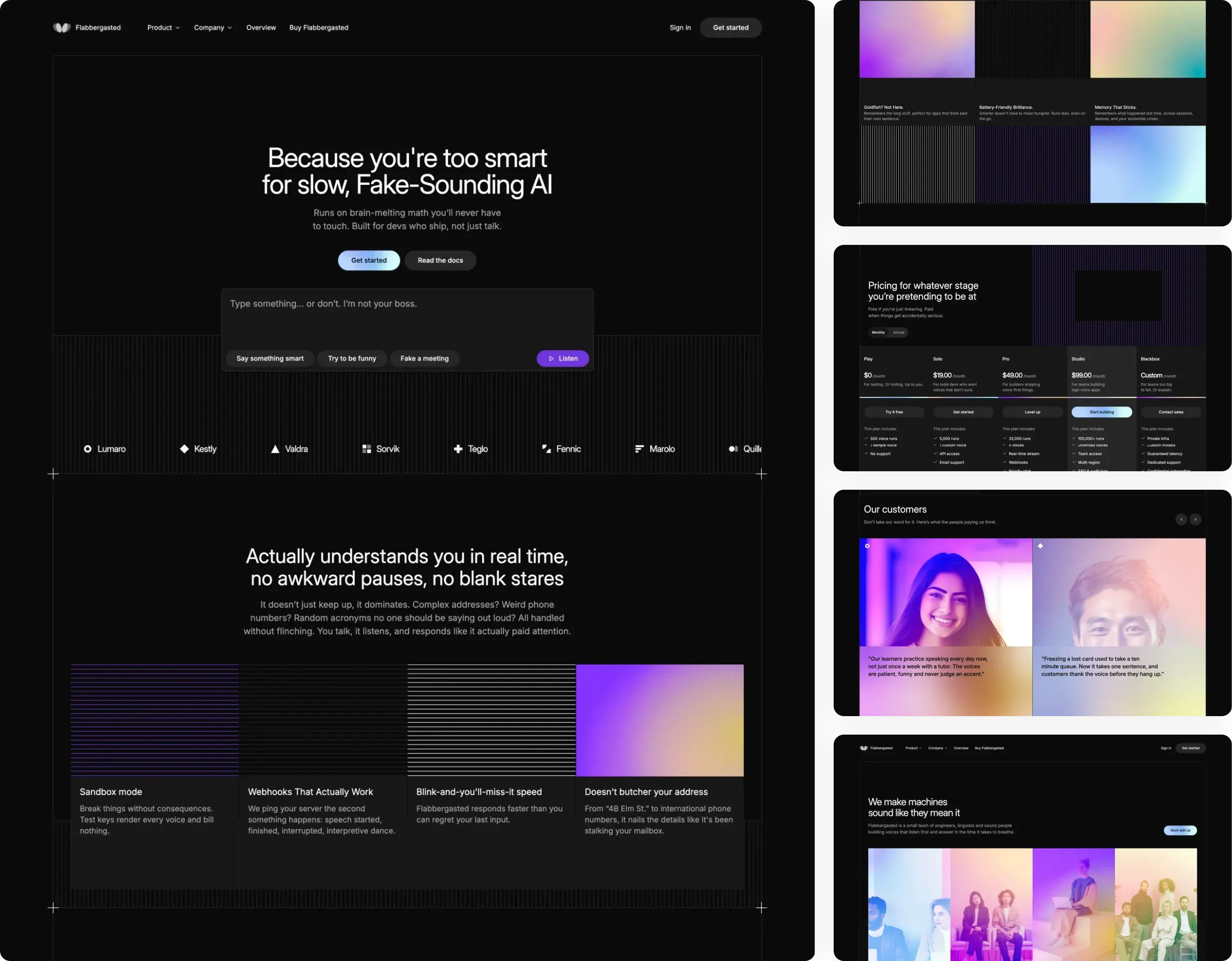This screenshot has height=961, width=1232.
Task: Click the Lumaro circle logo icon
Action: click(87, 449)
